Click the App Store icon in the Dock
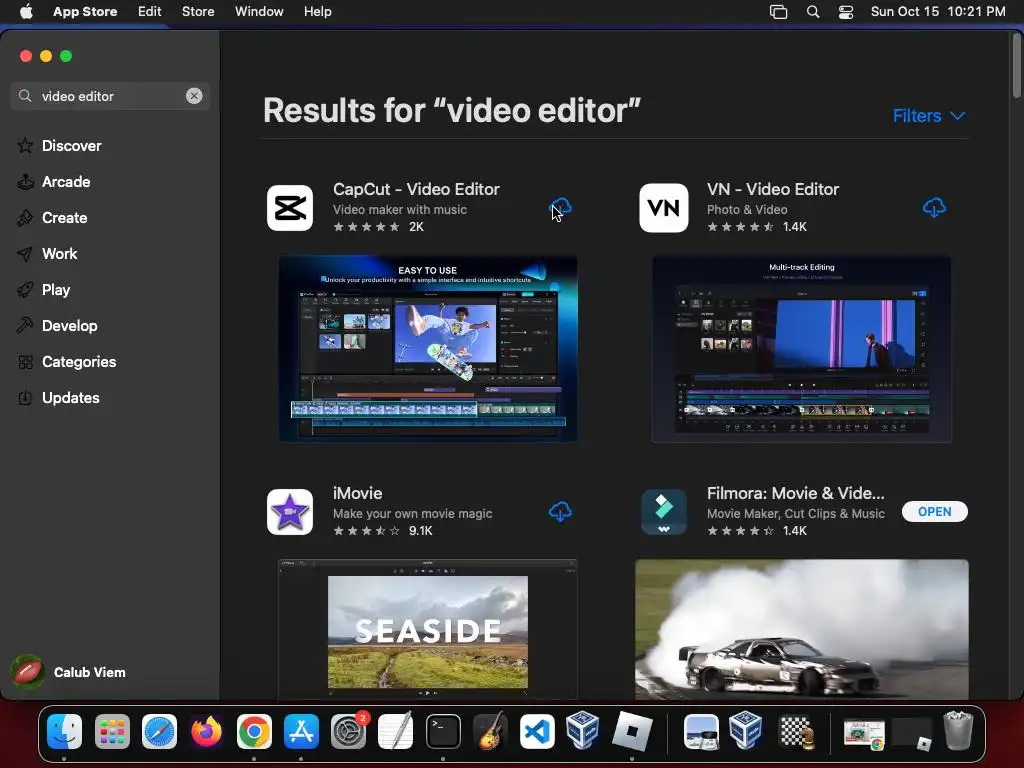This screenshot has height=768, width=1024. pyautogui.click(x=301, y=731)
